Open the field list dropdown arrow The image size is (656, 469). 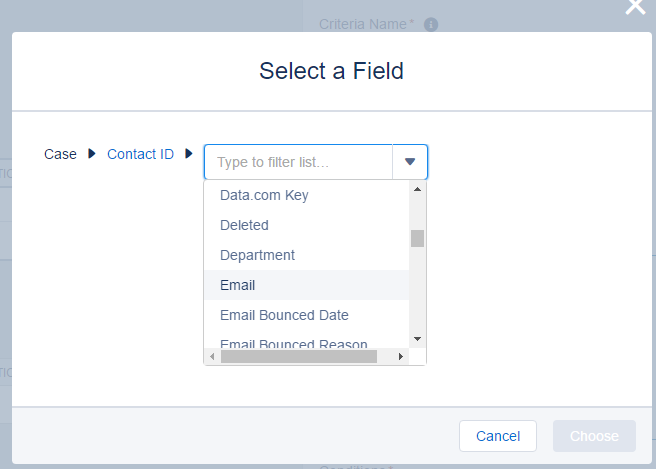point(410,161)
